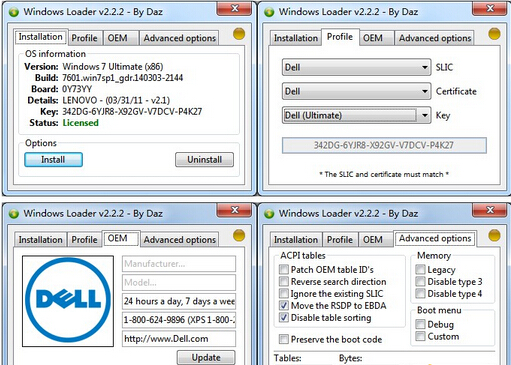This screenshot has width=511, height=365.
Task: Click the yellow status indicator in the Installation window
Action: (239, 34)
